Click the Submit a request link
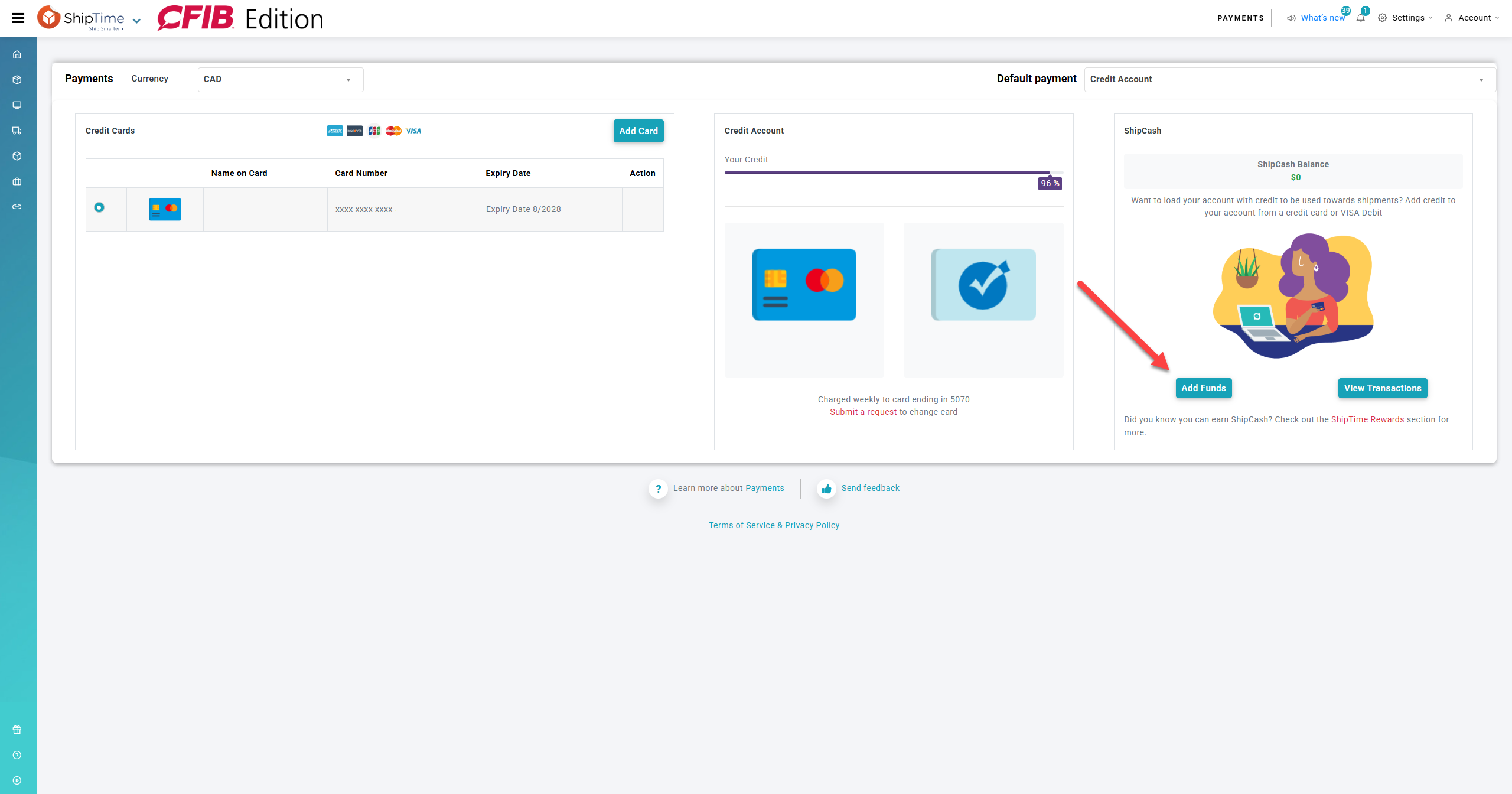 (x=863, y=412)
